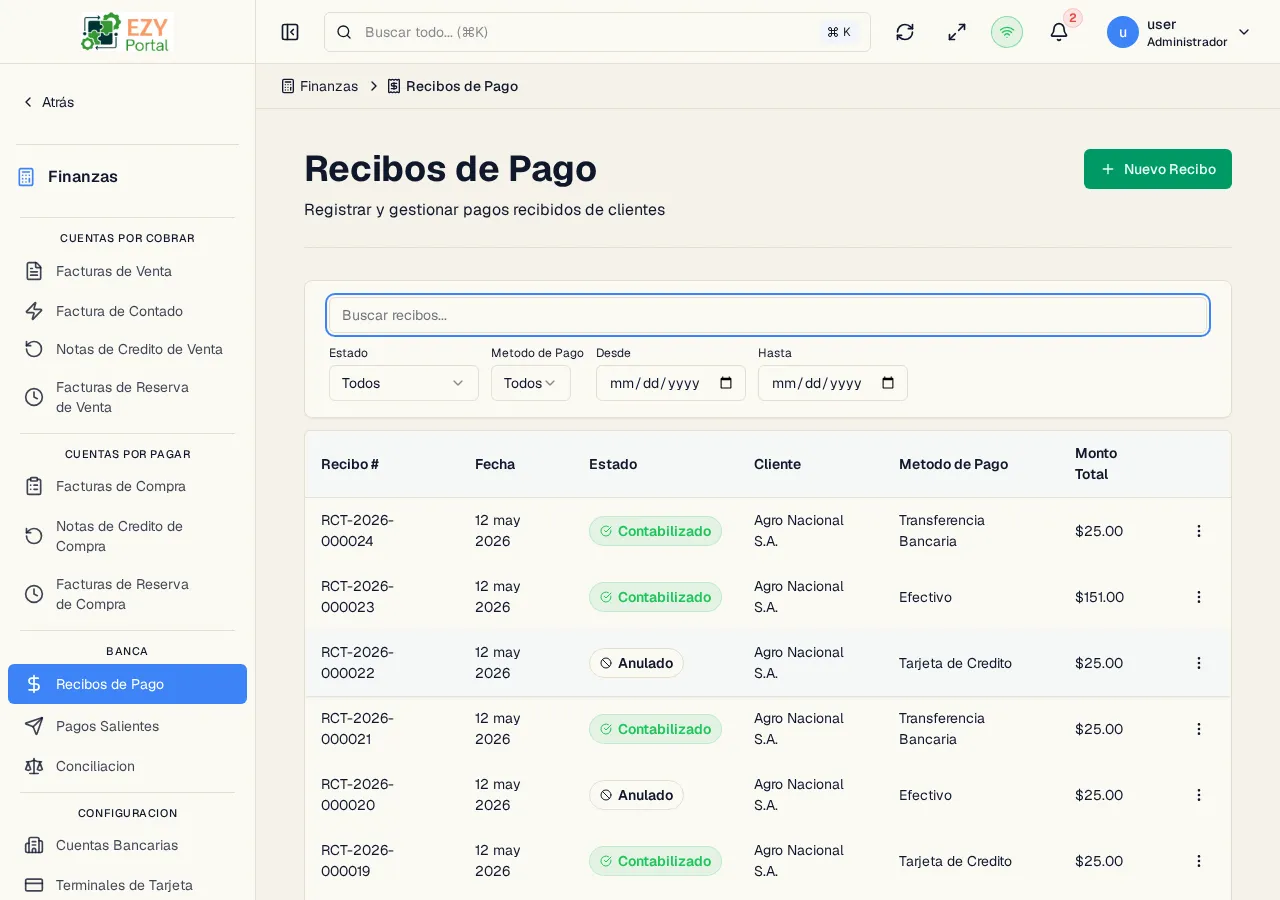Click Notas de Credito de Compra icon
The image size is (1280, 900).
[x=34, y=536]
